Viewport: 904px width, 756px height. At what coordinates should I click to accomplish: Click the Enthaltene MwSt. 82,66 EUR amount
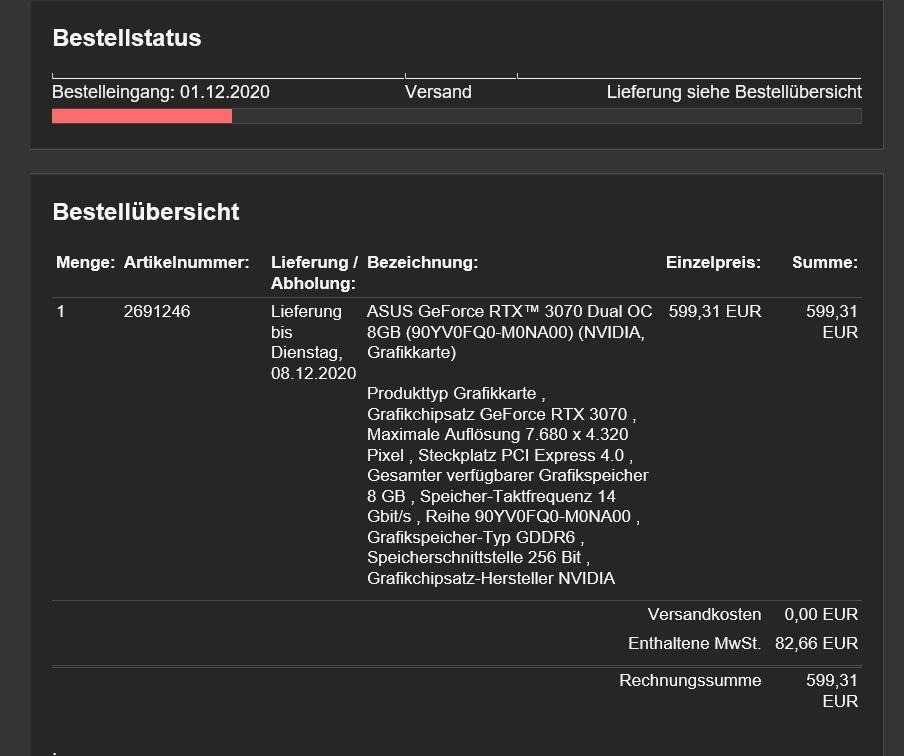tap(816, 643)
